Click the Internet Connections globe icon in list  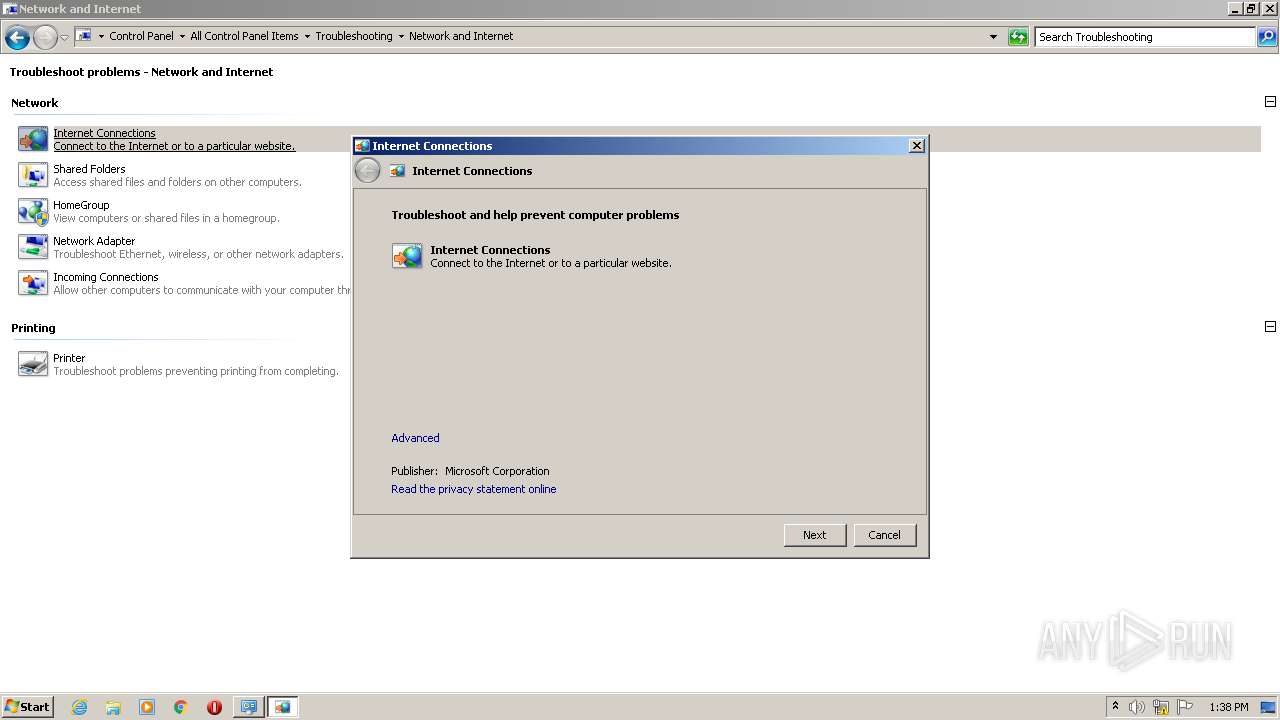pos(33,139)
